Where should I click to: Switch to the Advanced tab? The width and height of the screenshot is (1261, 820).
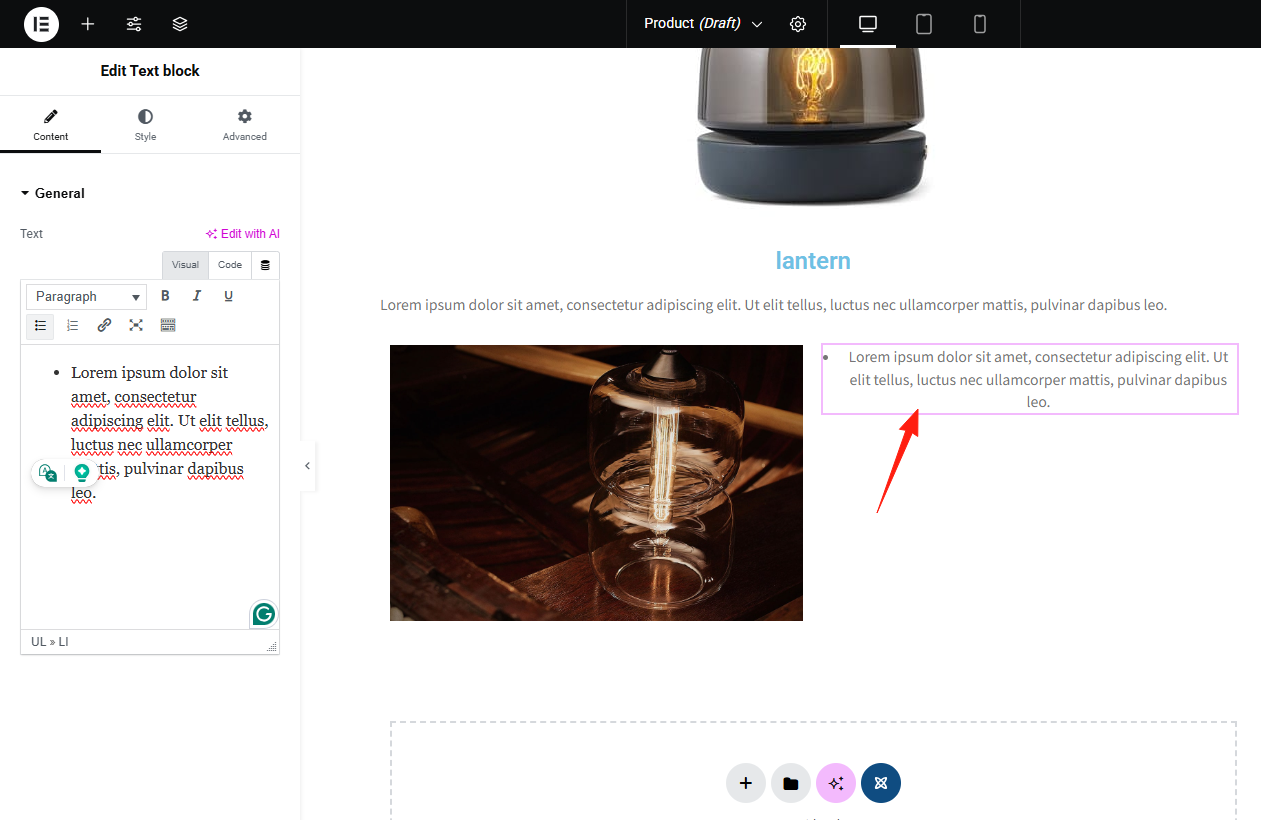[x=245, y=125]
